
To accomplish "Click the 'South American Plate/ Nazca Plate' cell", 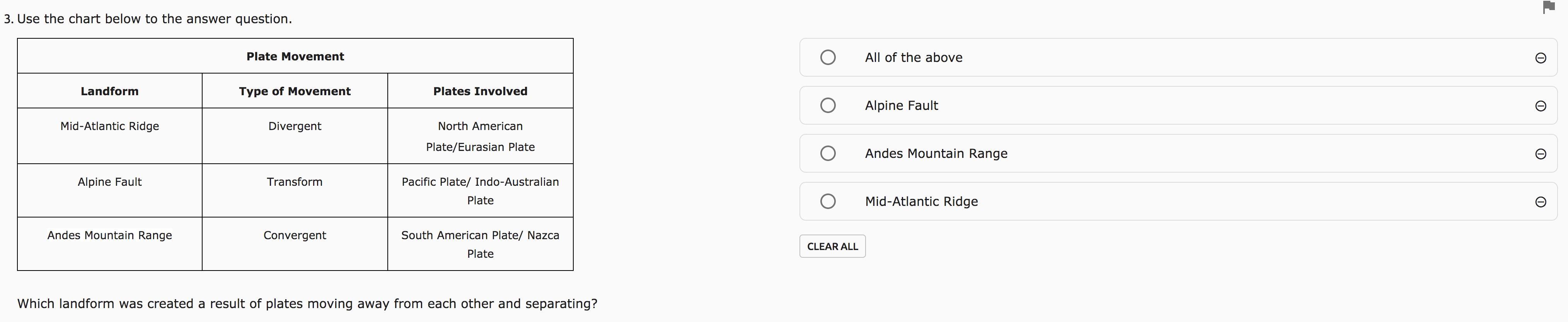I will click(x=480, y=244).
